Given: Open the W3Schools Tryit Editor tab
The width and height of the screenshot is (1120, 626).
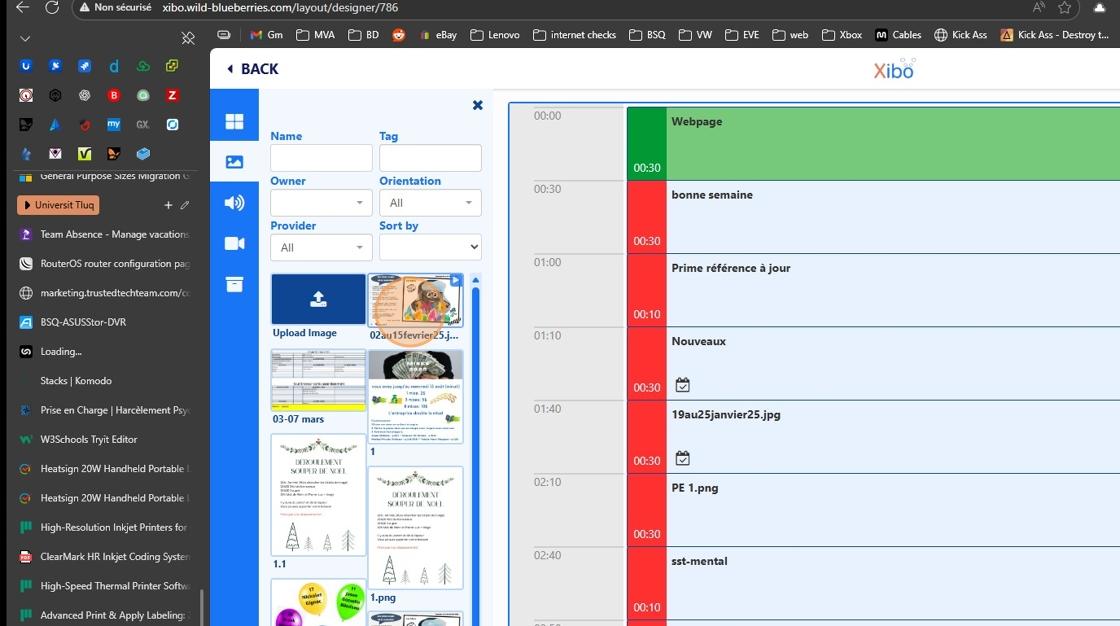Looking at the screenshot, I should click(89, 439).
